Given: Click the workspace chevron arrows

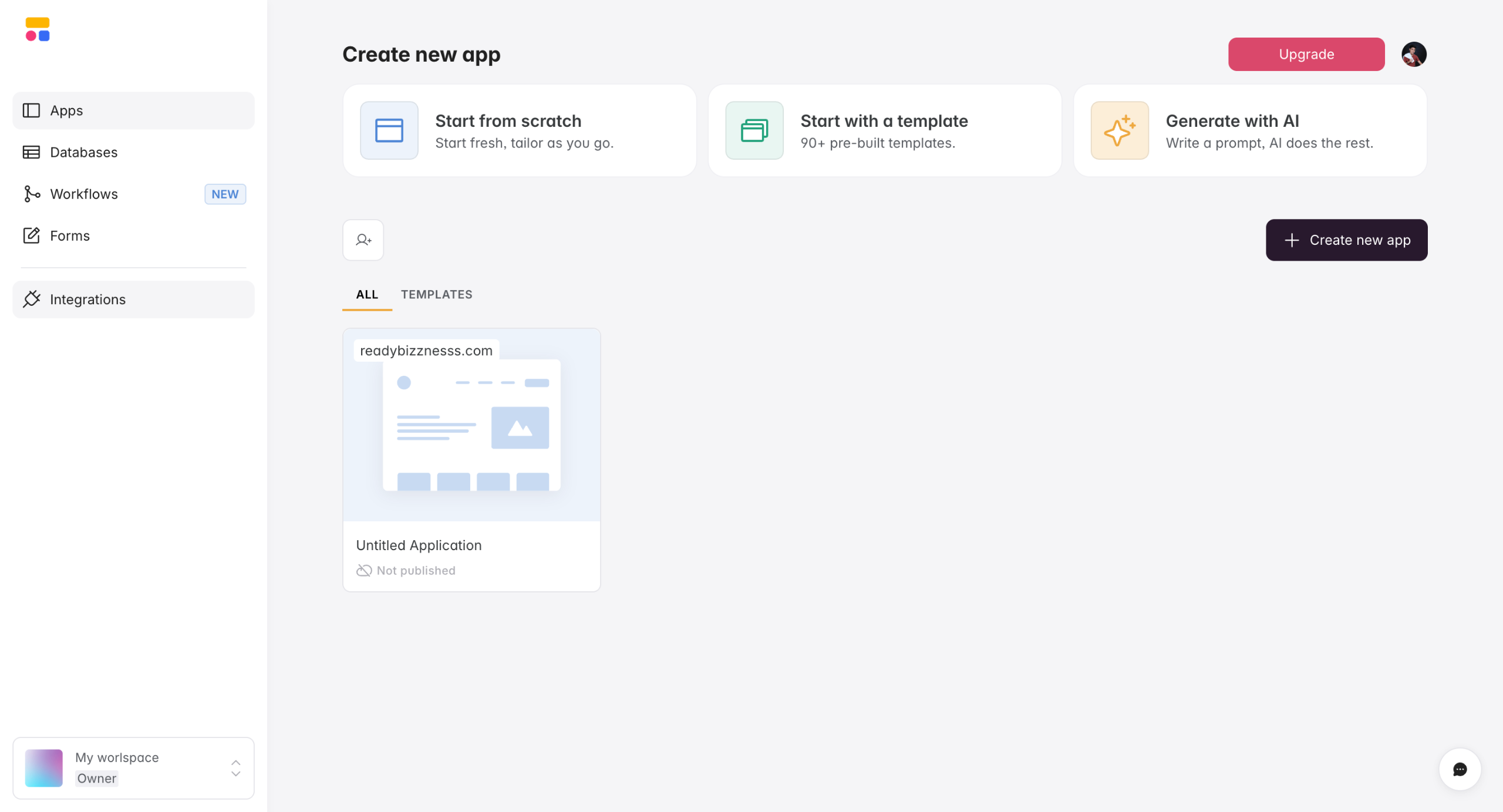Looking at the screenshot, I should pyautogui.click(x=235, y=768).
